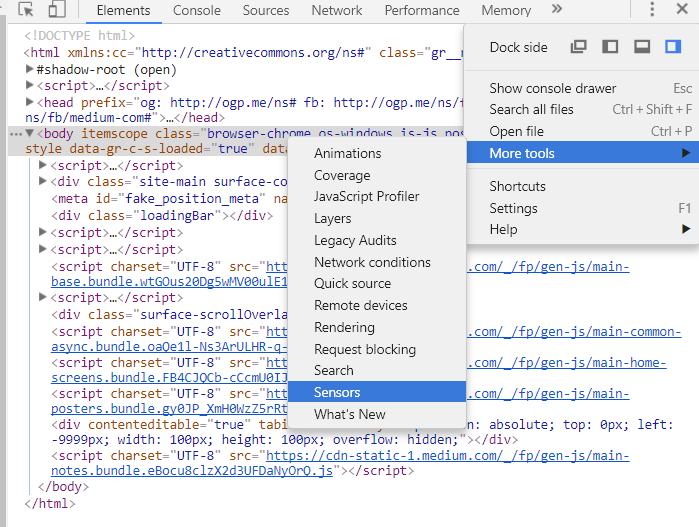Select the closing html tag
Image resolution: width=699 pixels, height=527 pixels.
(50, 503)
